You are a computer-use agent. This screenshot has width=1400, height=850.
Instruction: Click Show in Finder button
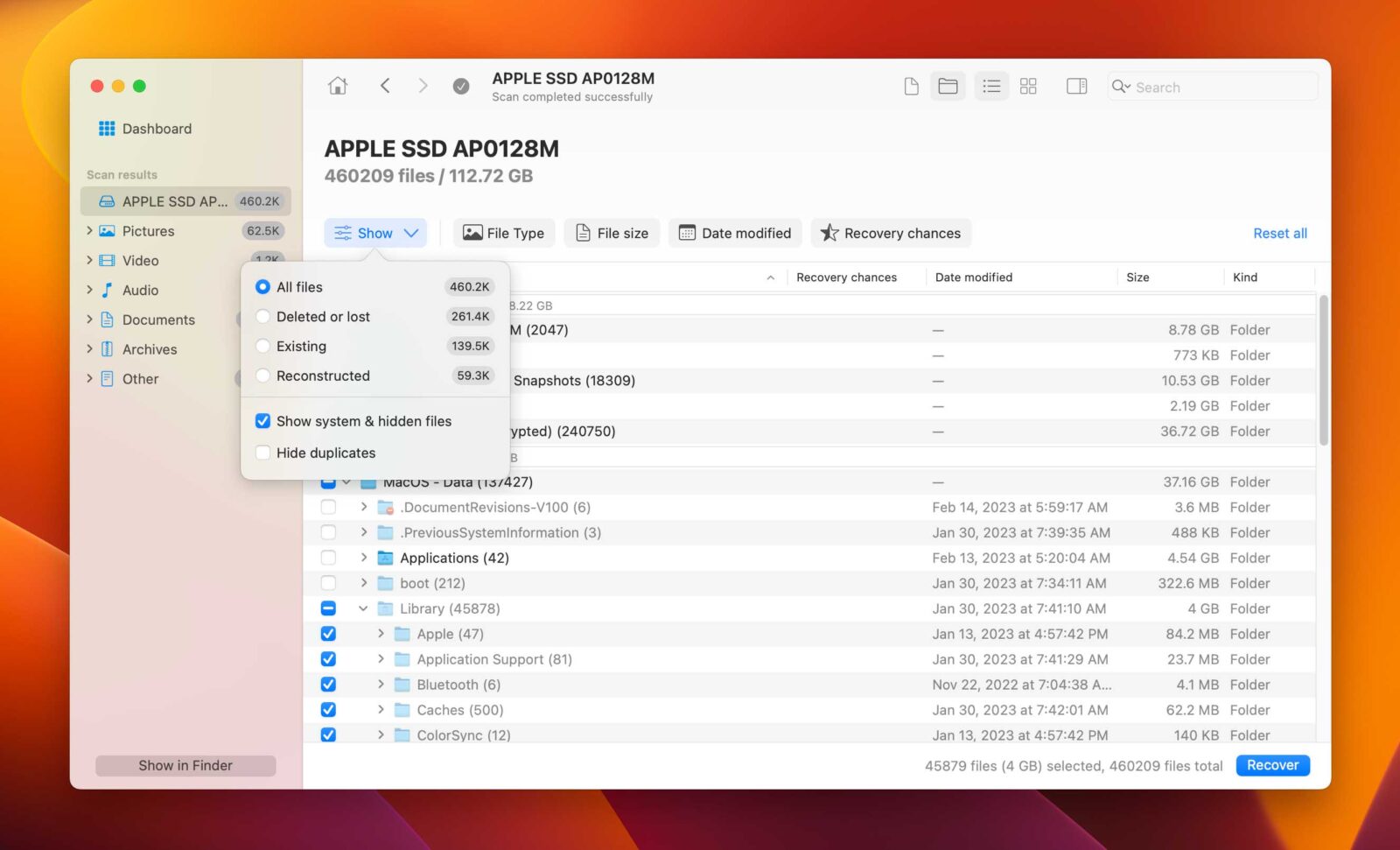click(185, 766)
